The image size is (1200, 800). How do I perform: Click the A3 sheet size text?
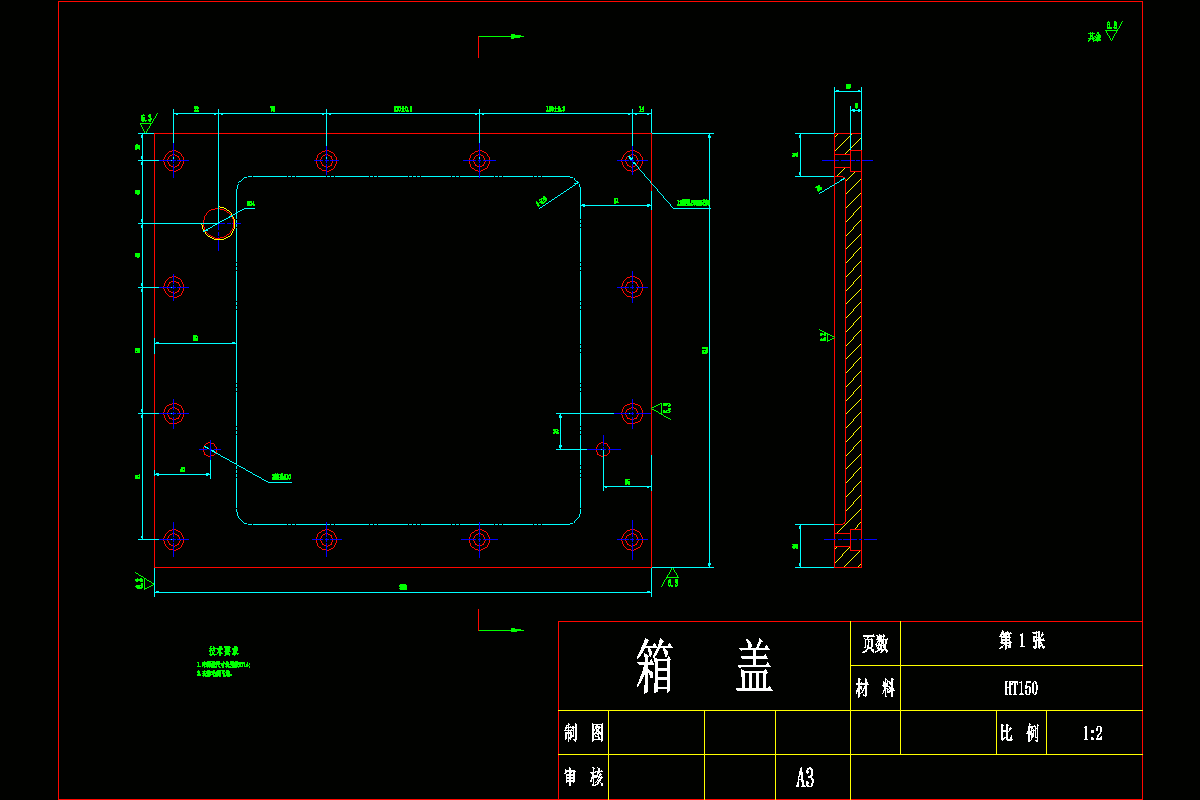[x=805, y=778]
